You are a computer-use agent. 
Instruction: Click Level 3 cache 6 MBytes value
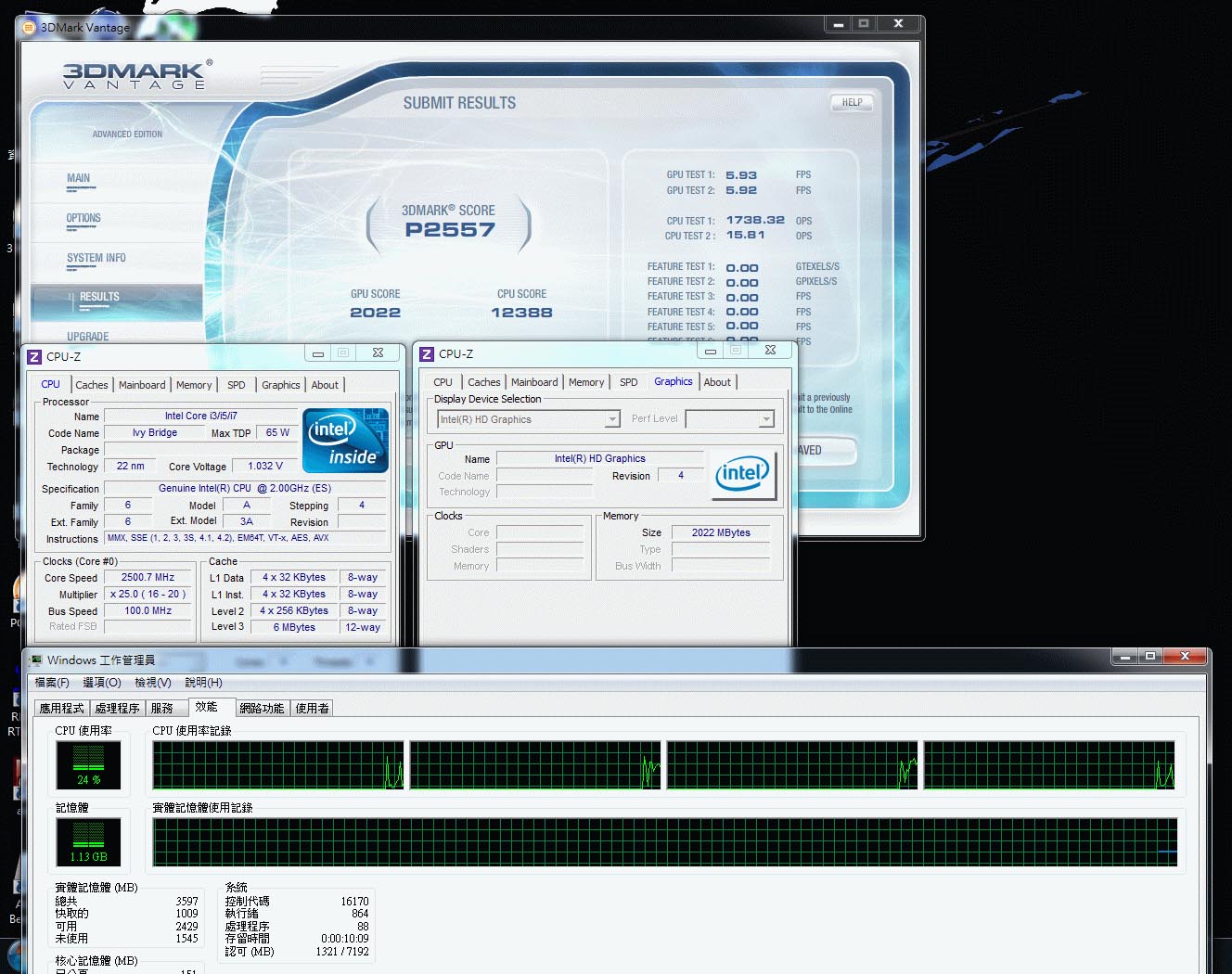(294, 627)
